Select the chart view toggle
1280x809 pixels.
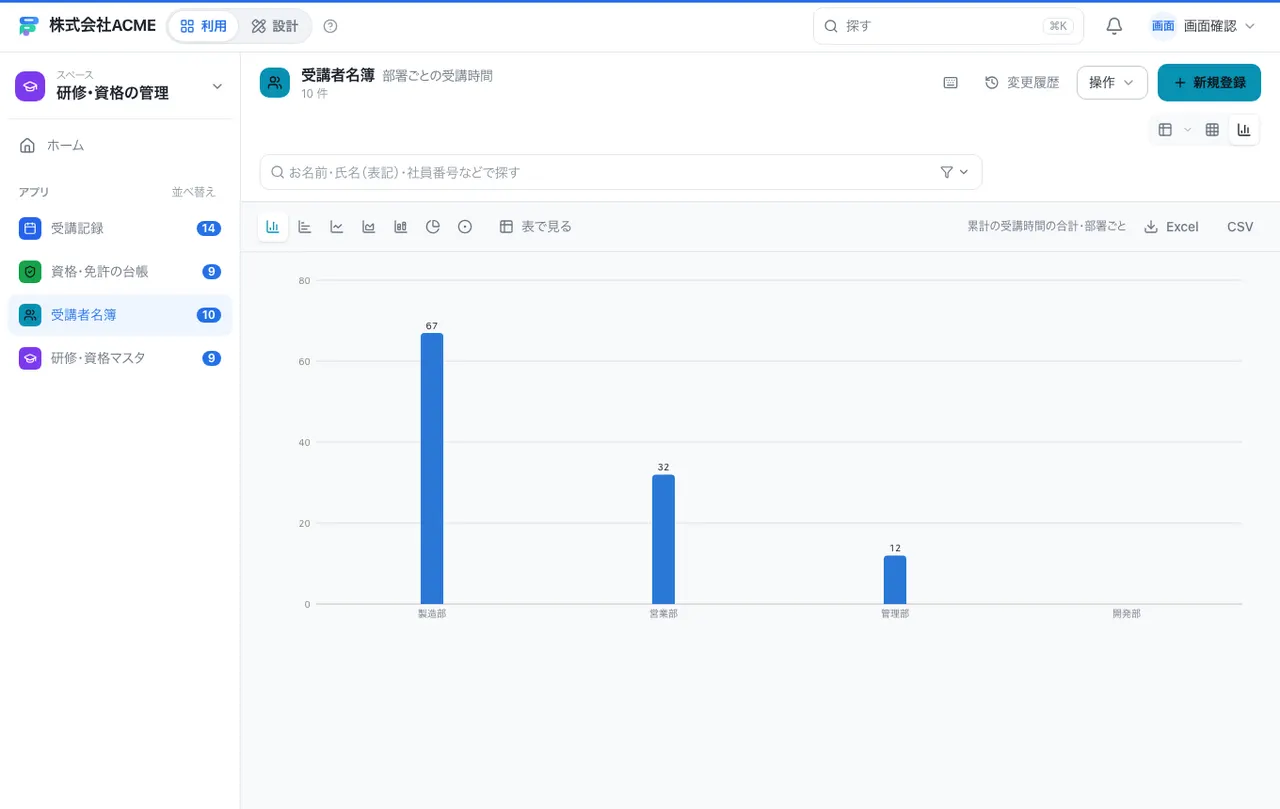click(1244, 130)
